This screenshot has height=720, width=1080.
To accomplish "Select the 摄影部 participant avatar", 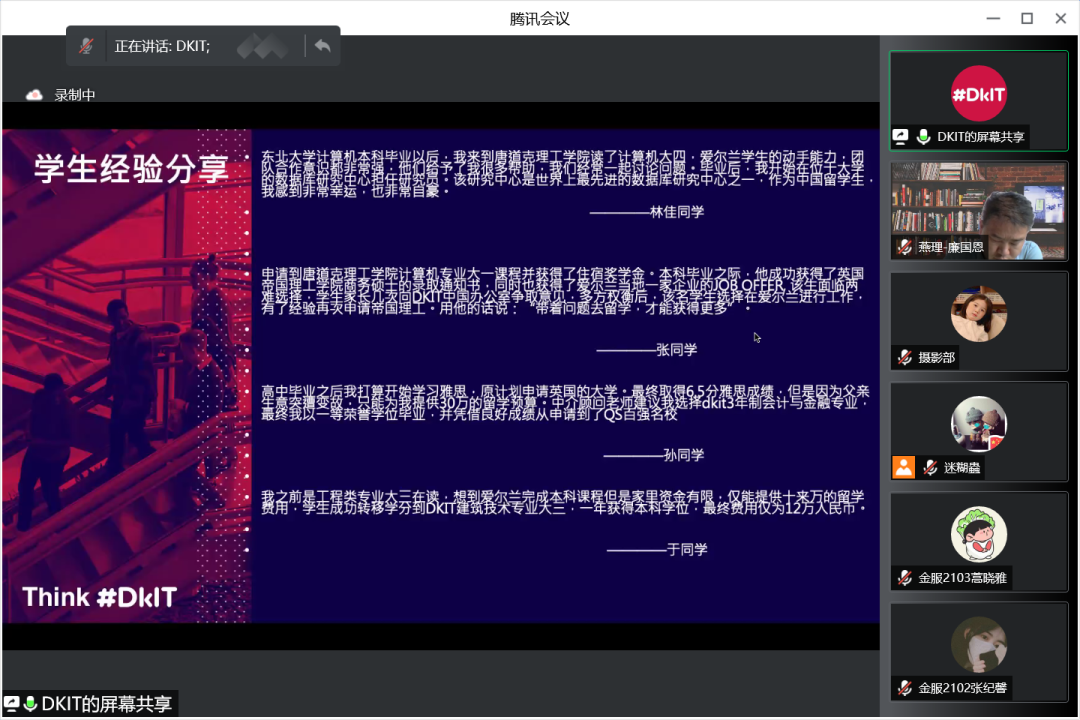I will pos(978,314).
